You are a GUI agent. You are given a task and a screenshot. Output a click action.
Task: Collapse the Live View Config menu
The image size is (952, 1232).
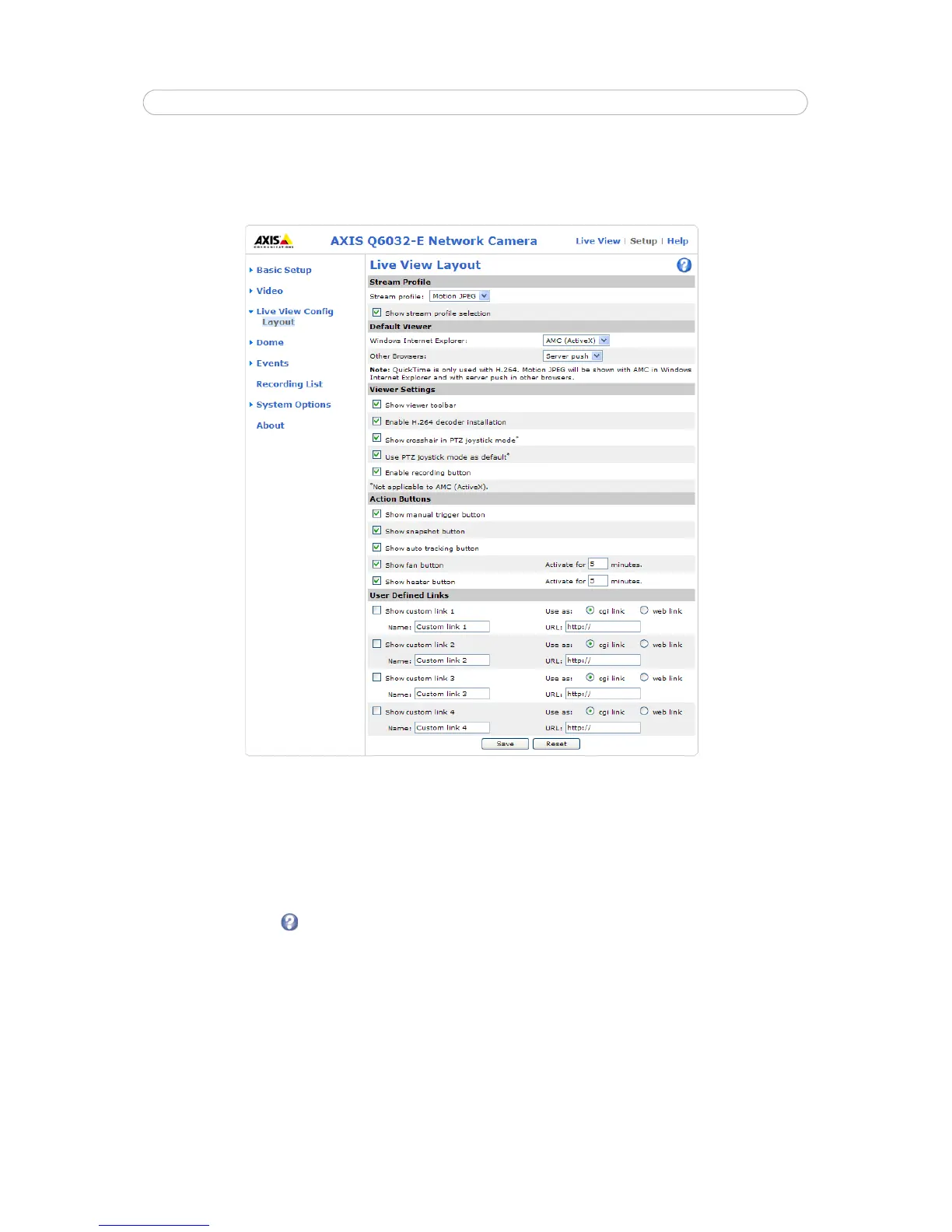294,311
